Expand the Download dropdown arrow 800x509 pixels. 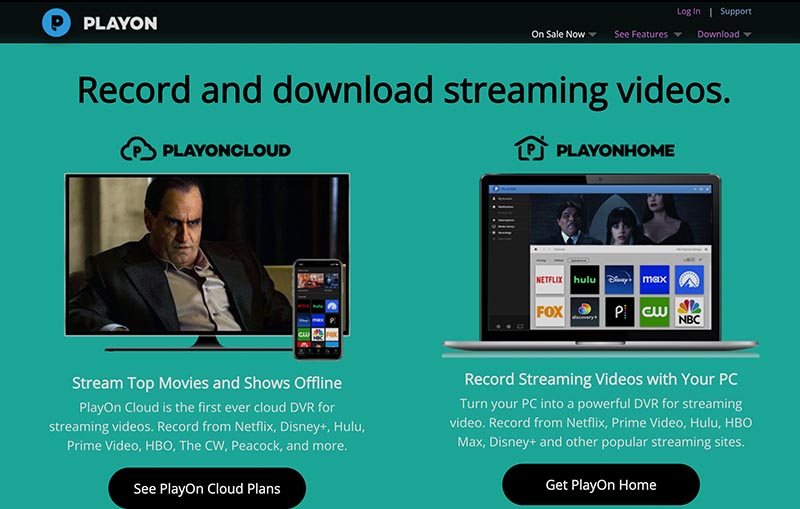click(747, 35)
